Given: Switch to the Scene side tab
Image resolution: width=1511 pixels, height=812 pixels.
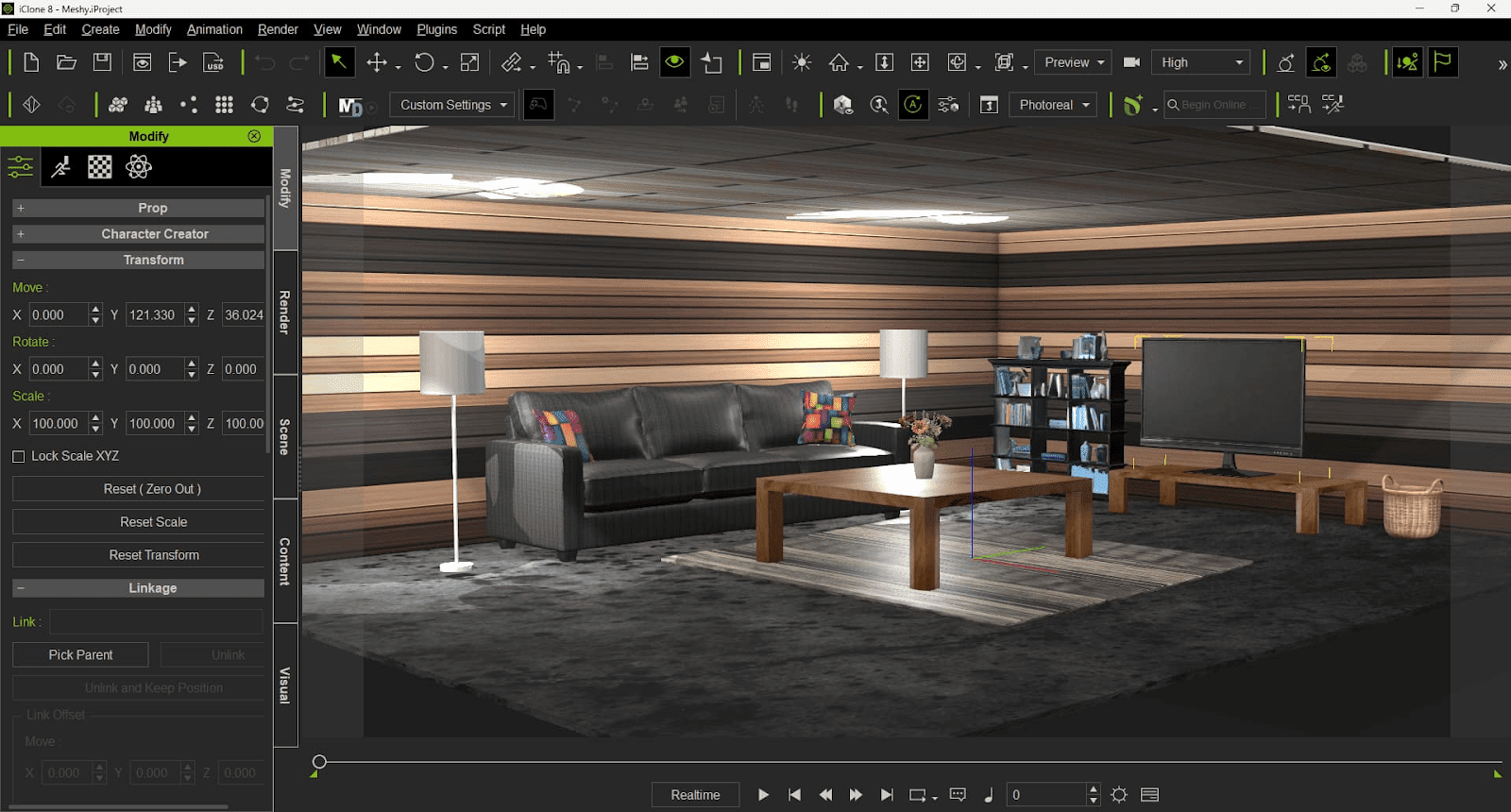Looking at the screenshot, I should (285, 436).
